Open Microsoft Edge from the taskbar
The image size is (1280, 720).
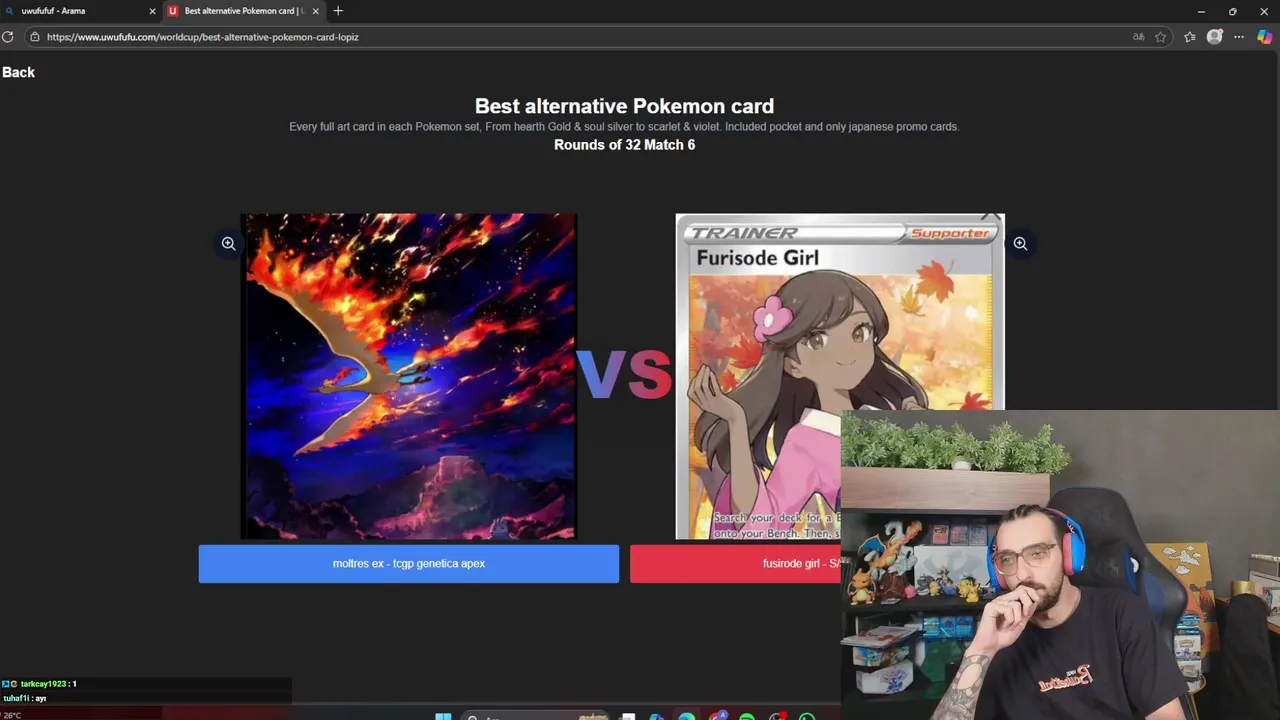click(x=687, y=716)
